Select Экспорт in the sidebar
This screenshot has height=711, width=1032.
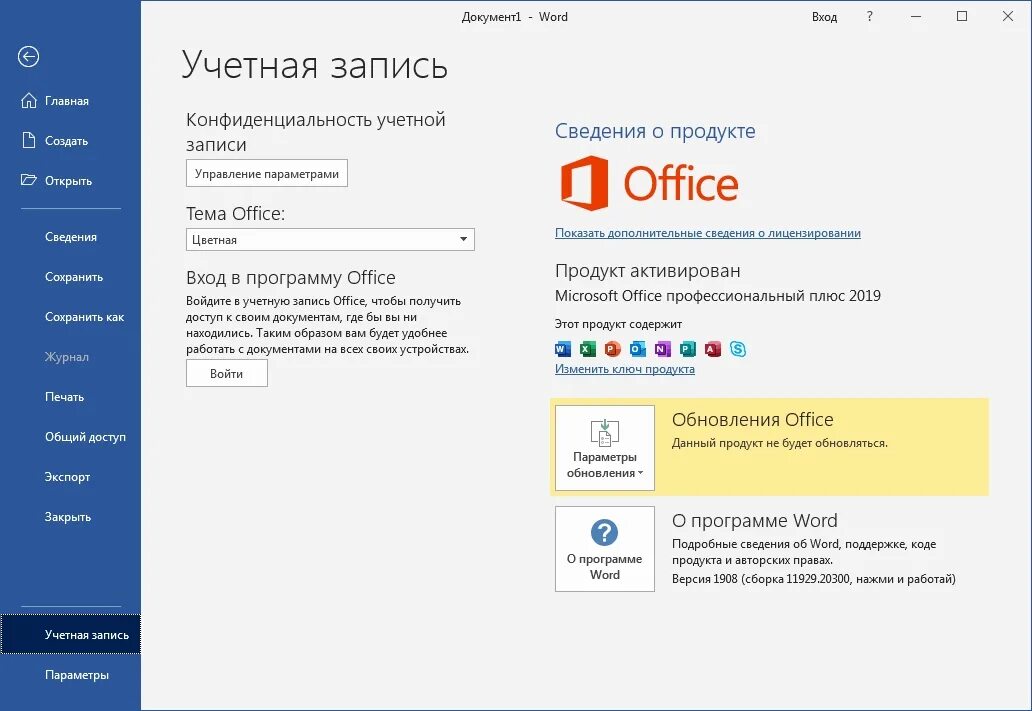coord(67,477)
